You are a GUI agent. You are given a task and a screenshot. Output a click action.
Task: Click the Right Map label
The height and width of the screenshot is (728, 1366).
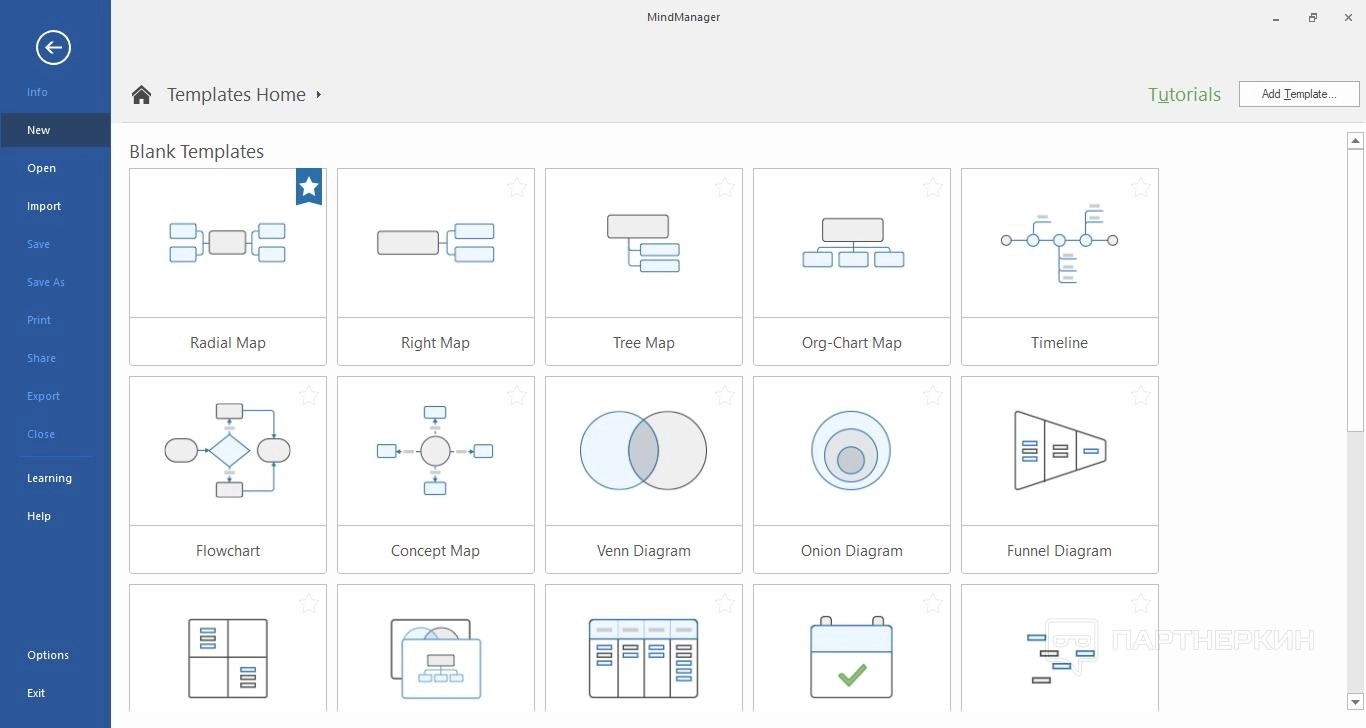click(435, 343)
